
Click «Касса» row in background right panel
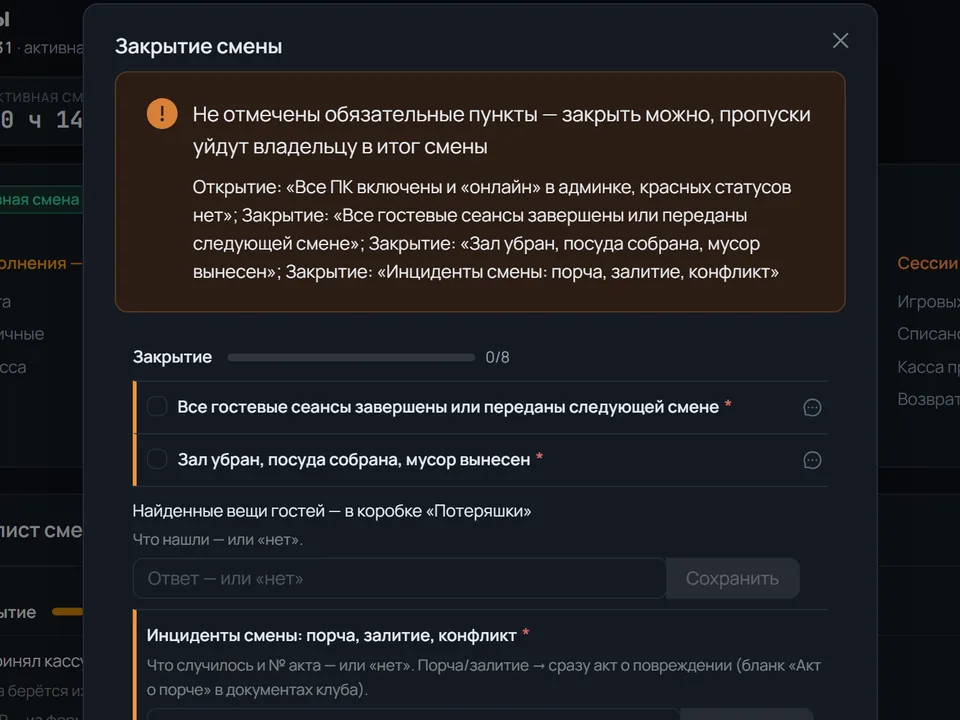coord(928,367)
